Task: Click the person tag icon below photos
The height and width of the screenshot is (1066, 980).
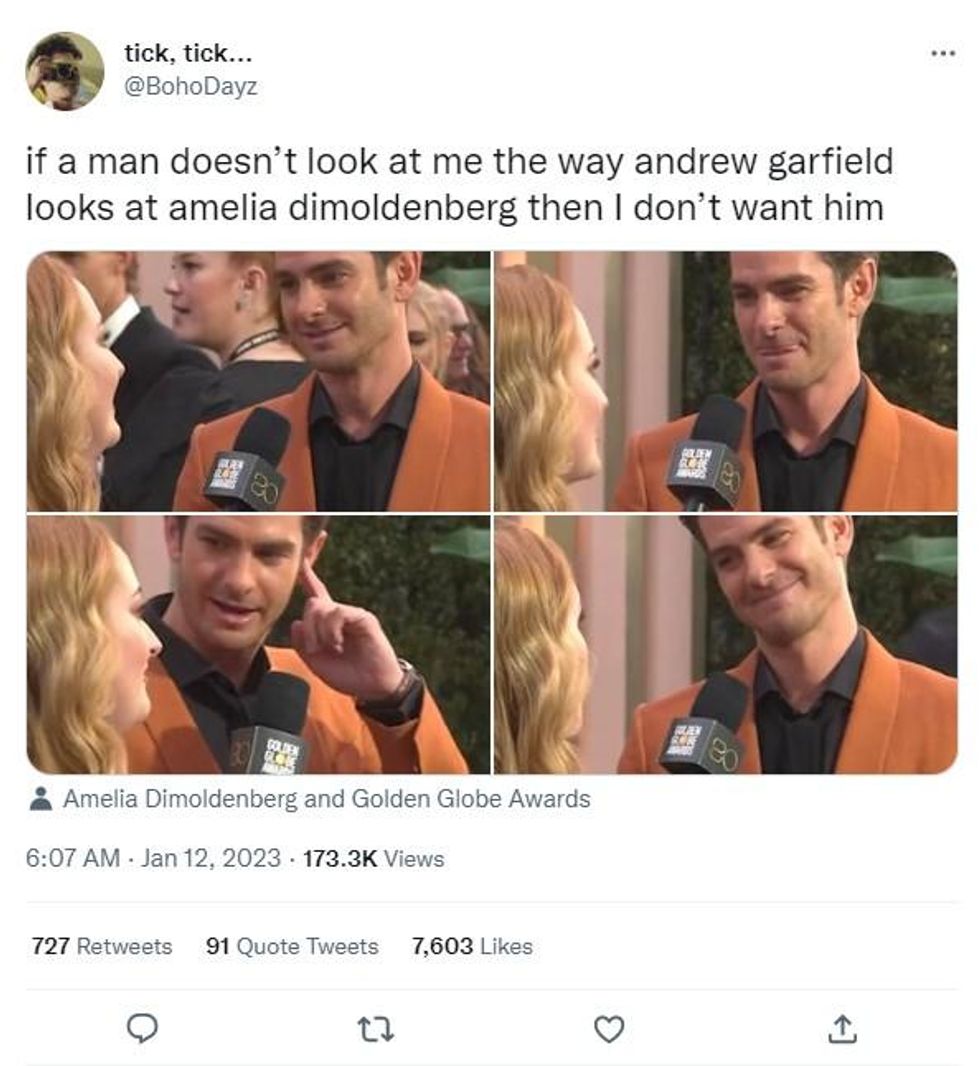Action: [x=41, y=798]
